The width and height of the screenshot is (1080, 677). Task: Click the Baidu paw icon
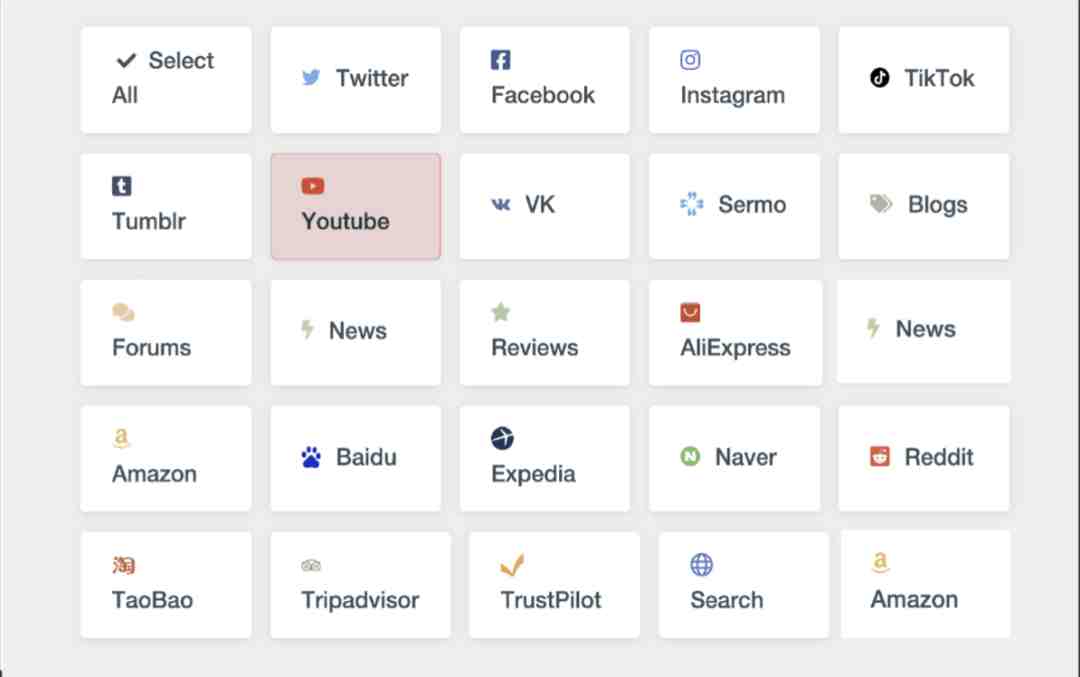click(x=311, y=457)
